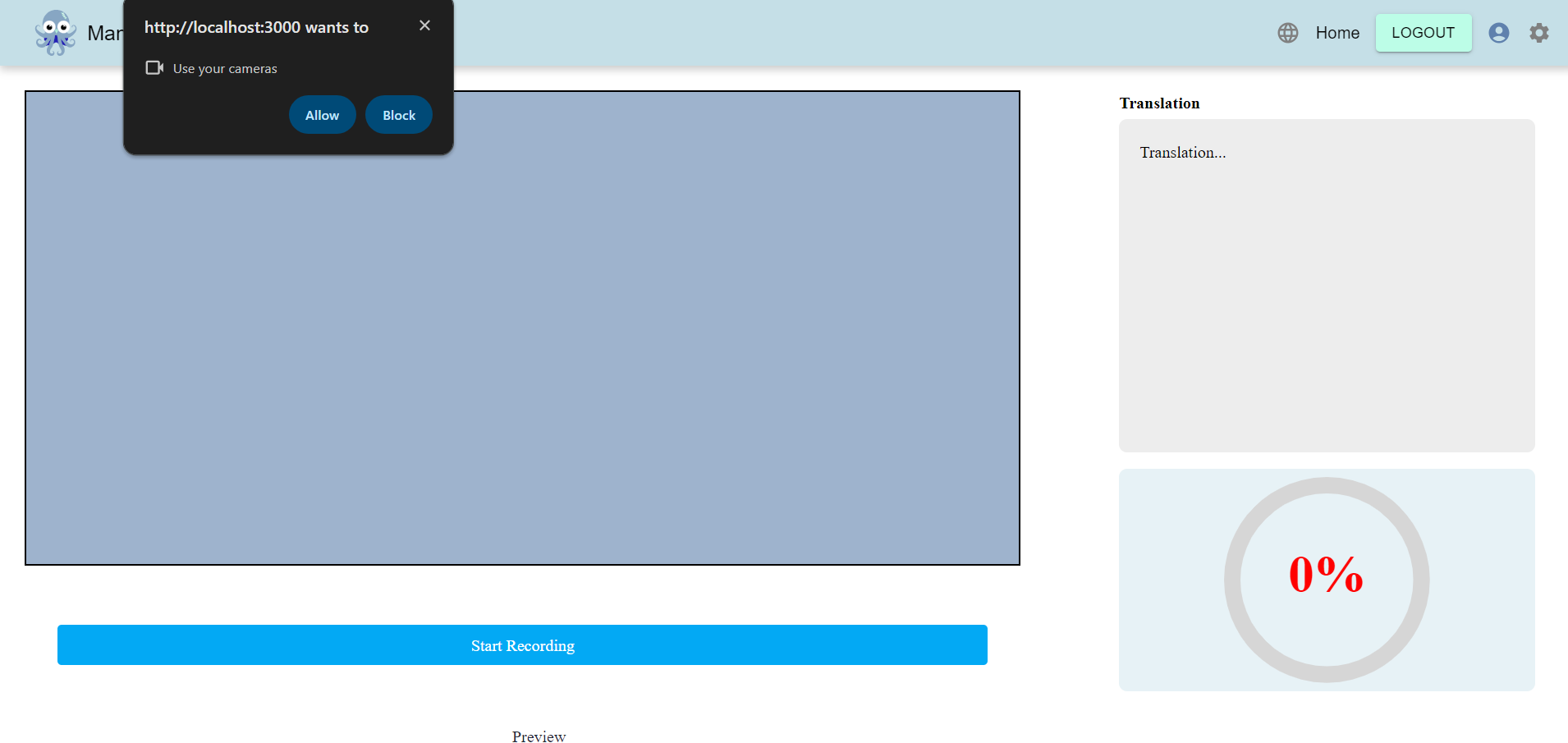
Task: Start recording the video
Action: [x=522, y=645]
